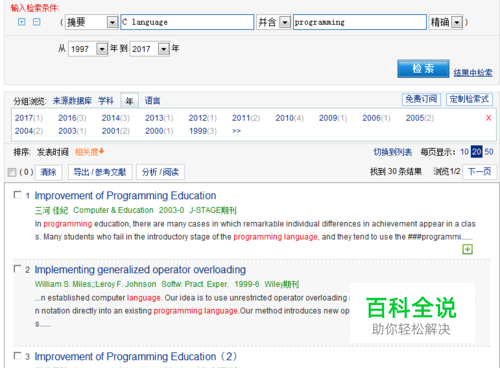The height and width of the screenshot is (368, 500).
Task: Open title 'Improvement of Programming Education' result 1
Action: (125, 196)
